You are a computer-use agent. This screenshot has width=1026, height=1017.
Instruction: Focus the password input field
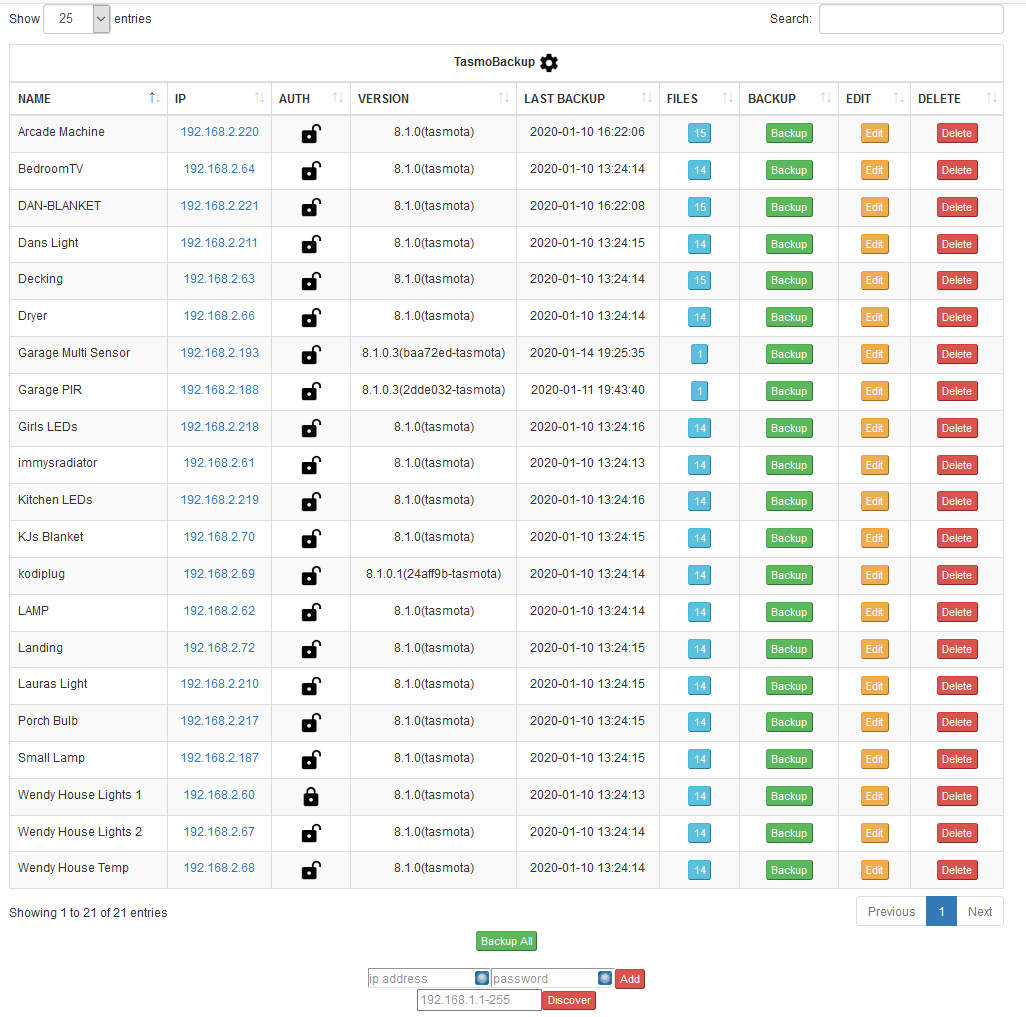point(552,978)
